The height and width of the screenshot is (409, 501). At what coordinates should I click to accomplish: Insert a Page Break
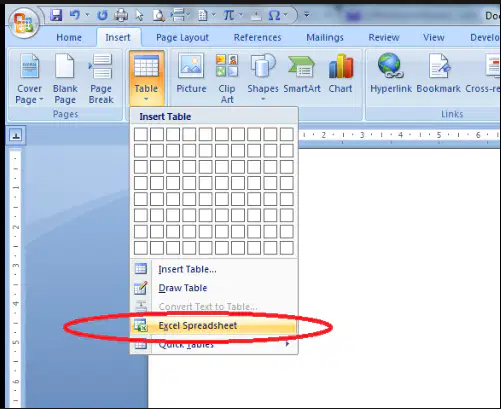(x=101, y=79)
